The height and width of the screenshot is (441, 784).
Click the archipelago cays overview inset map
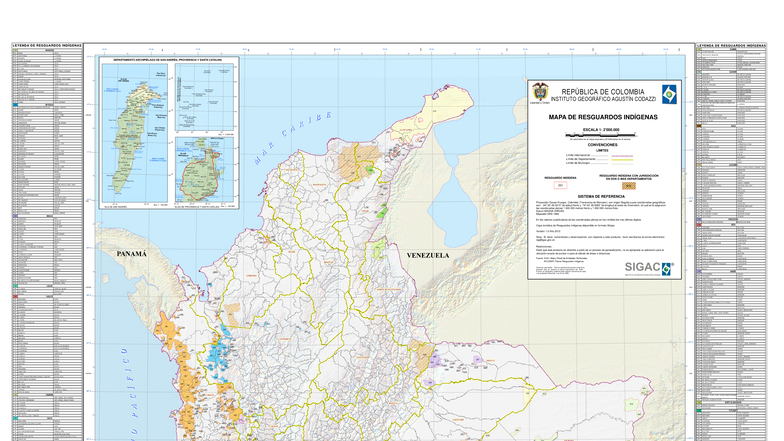click(x=204, y=97)
